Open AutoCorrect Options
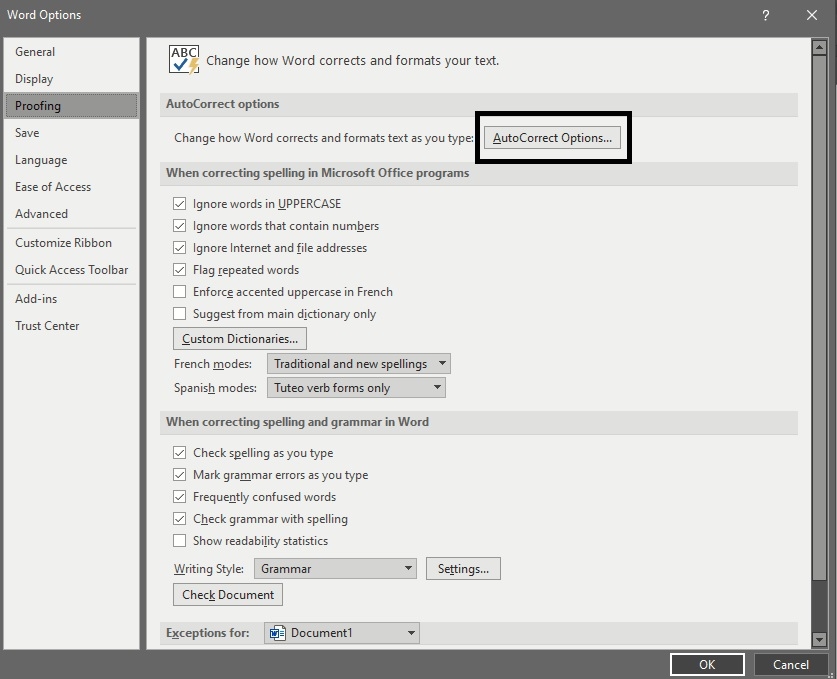Screen dimensions: 837x679 click(552, 138)
